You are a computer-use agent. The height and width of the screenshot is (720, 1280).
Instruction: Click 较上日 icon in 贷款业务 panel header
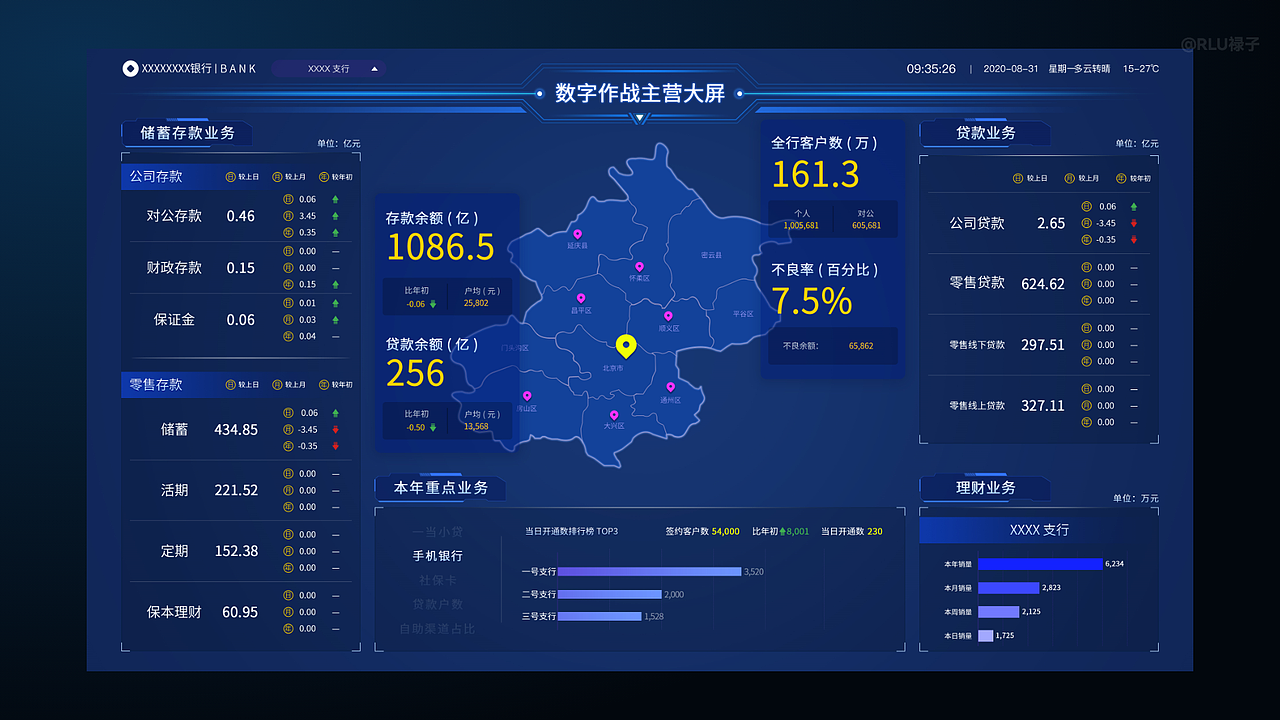(1018, 178)
